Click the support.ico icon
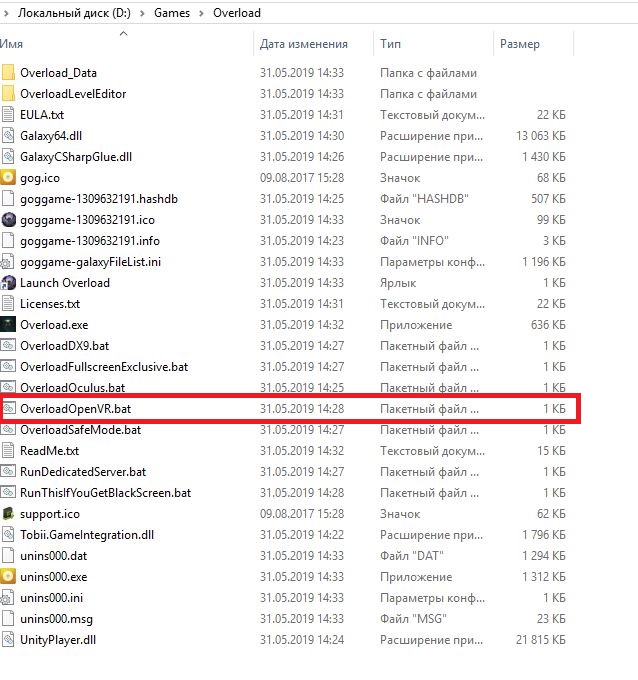638x680 pixels. [x=8, y=513]
